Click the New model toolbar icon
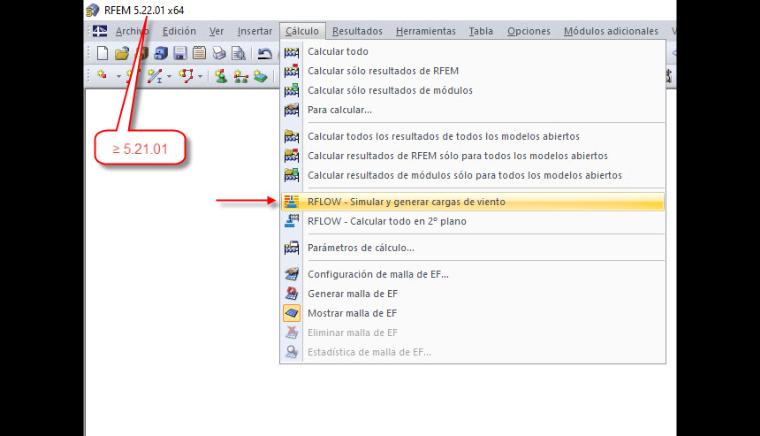The image size is (760, 436). [102, 53]
